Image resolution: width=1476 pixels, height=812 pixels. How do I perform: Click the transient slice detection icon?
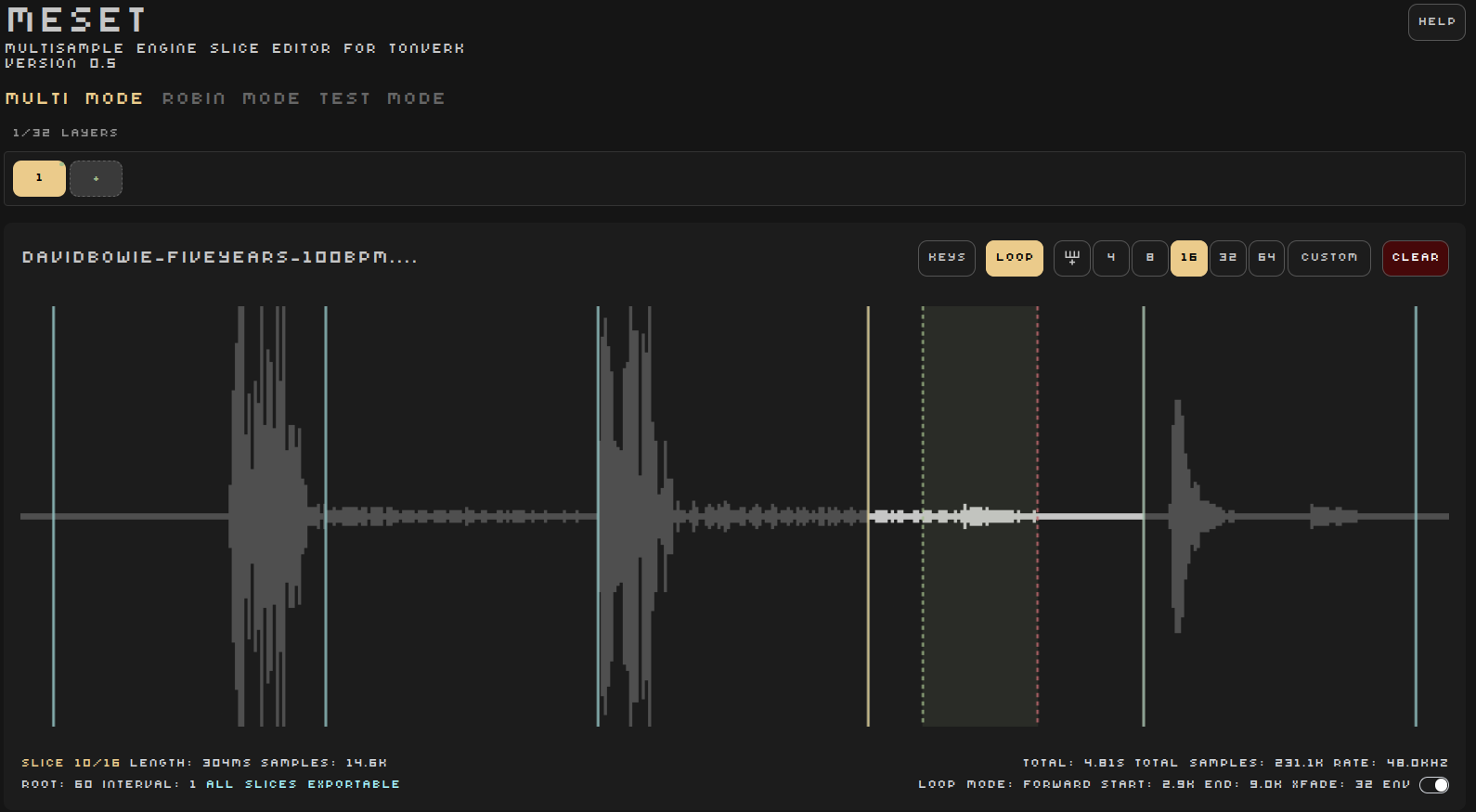(x=1071, y=258)
